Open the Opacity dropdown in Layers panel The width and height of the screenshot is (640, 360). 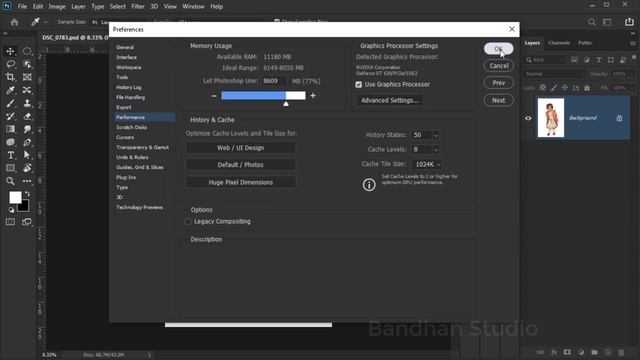(x=632, y=74)
